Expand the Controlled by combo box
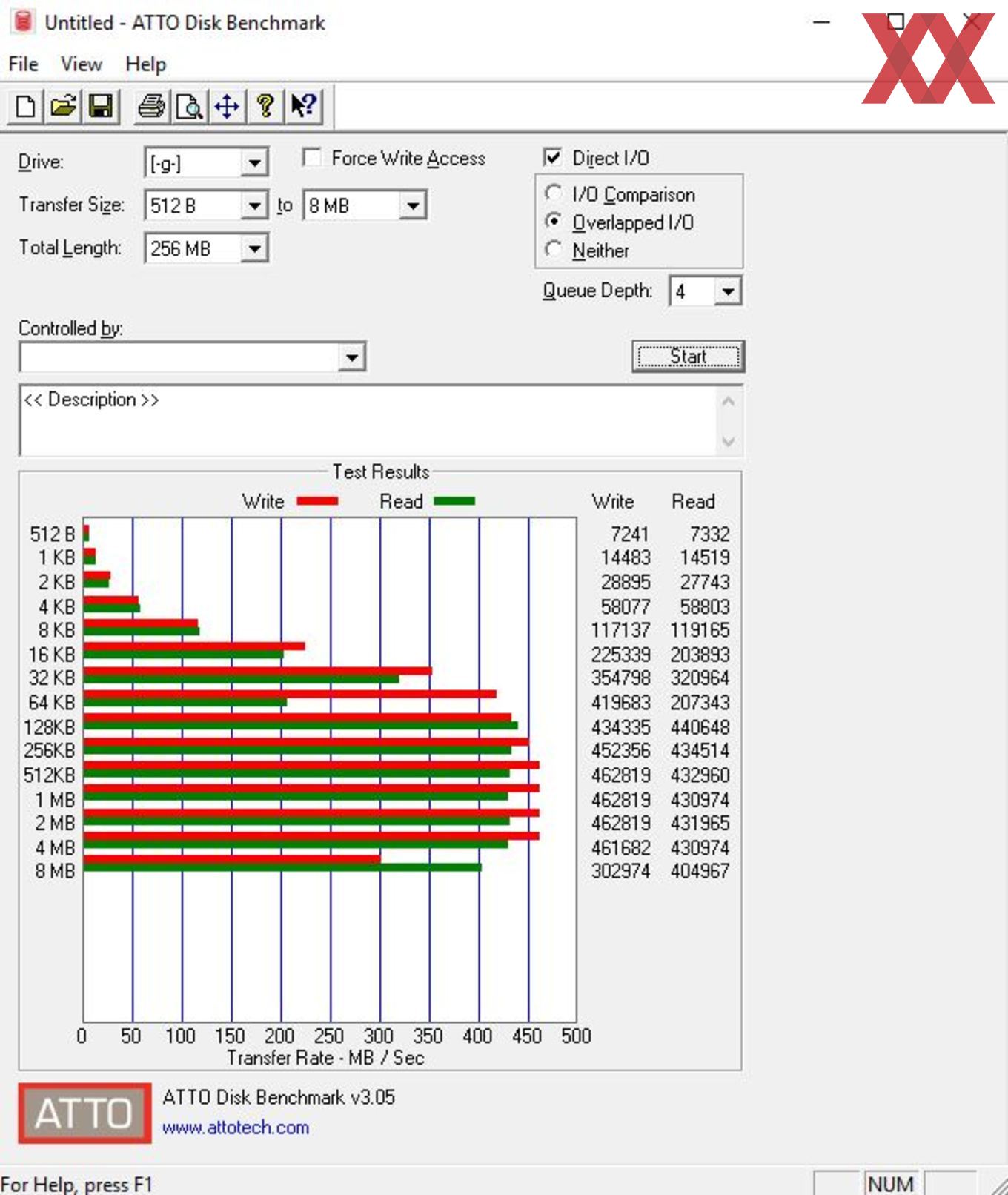The height and width of the screenshot is (1195, 1008). point(351,358)
